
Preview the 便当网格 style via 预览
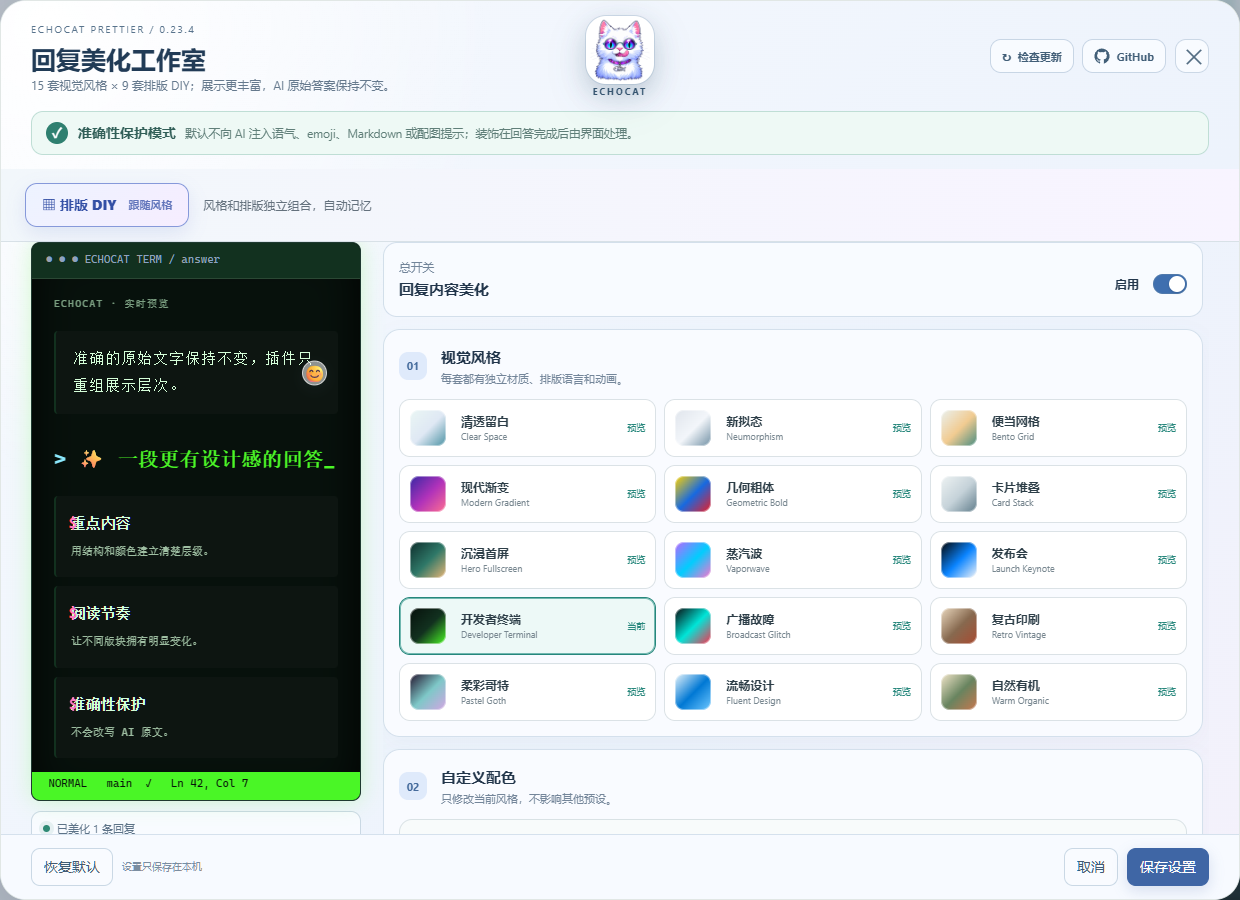(x=1167, y=428)
